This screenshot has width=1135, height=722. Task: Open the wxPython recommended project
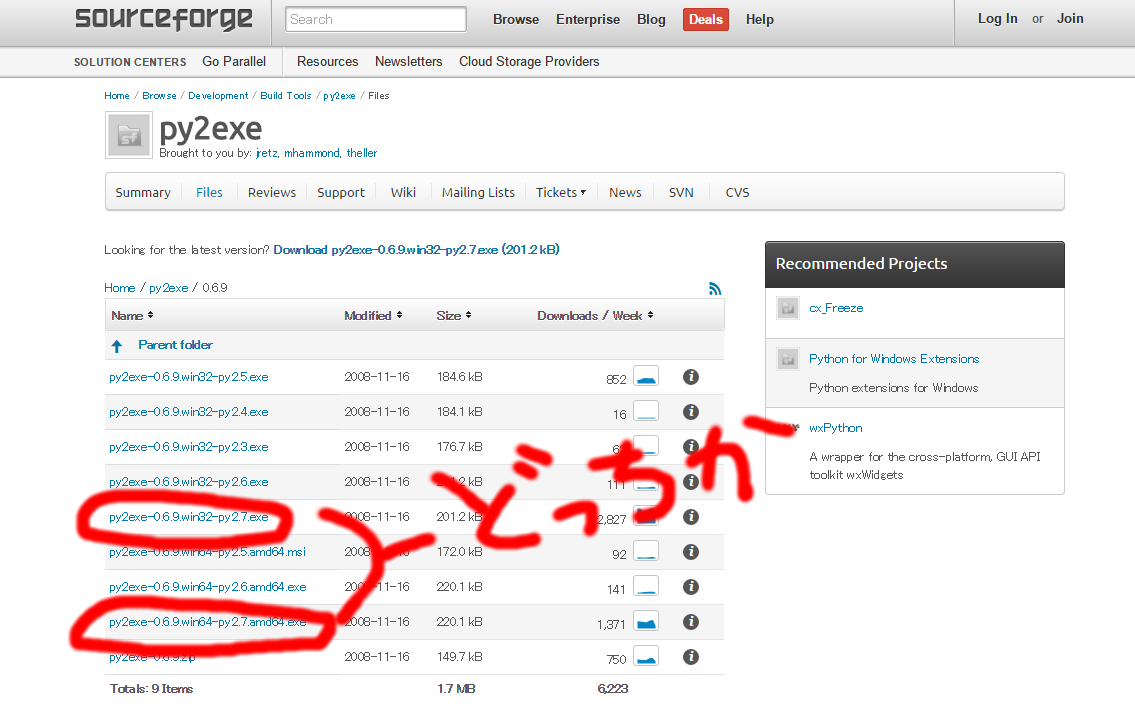tap(835, 428)
